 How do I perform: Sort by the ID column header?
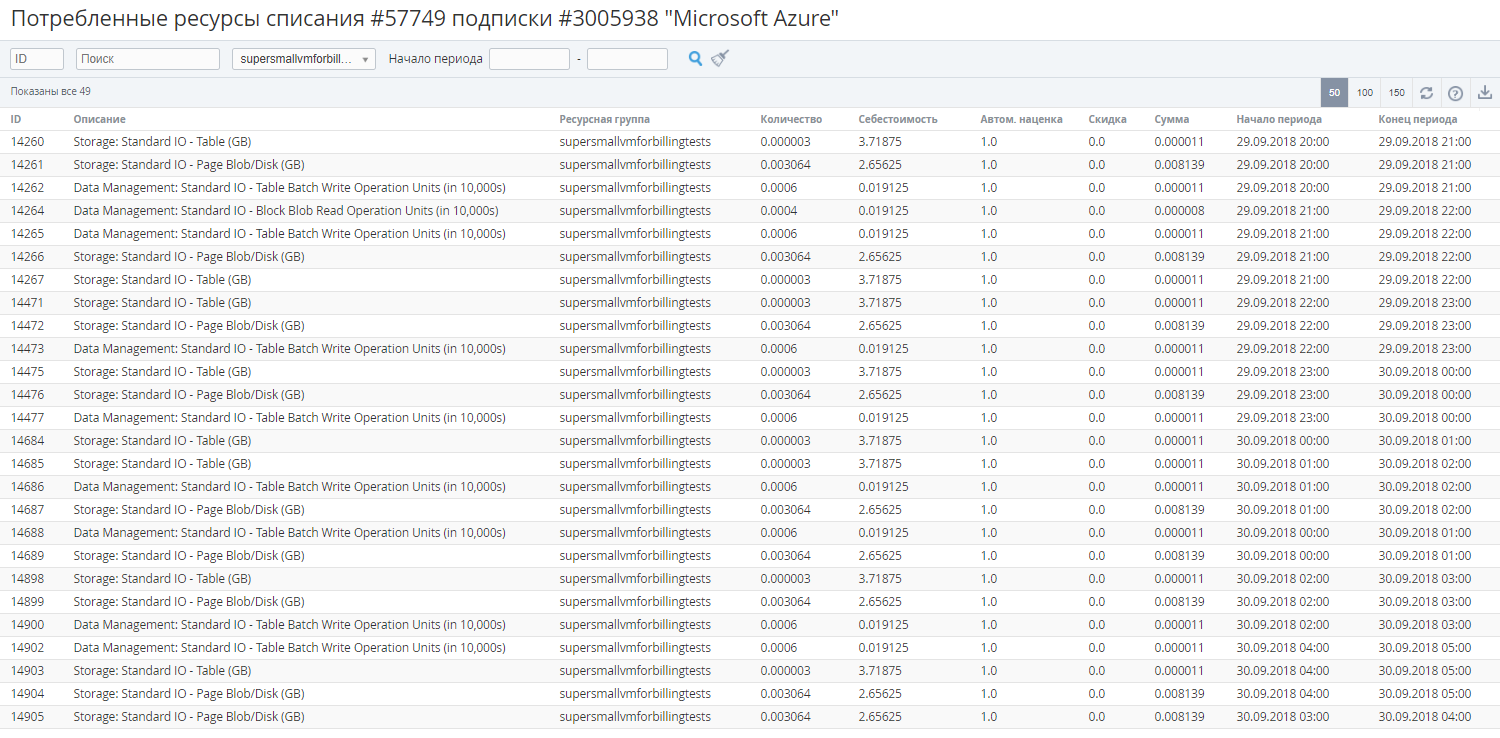tap(16, 119)
